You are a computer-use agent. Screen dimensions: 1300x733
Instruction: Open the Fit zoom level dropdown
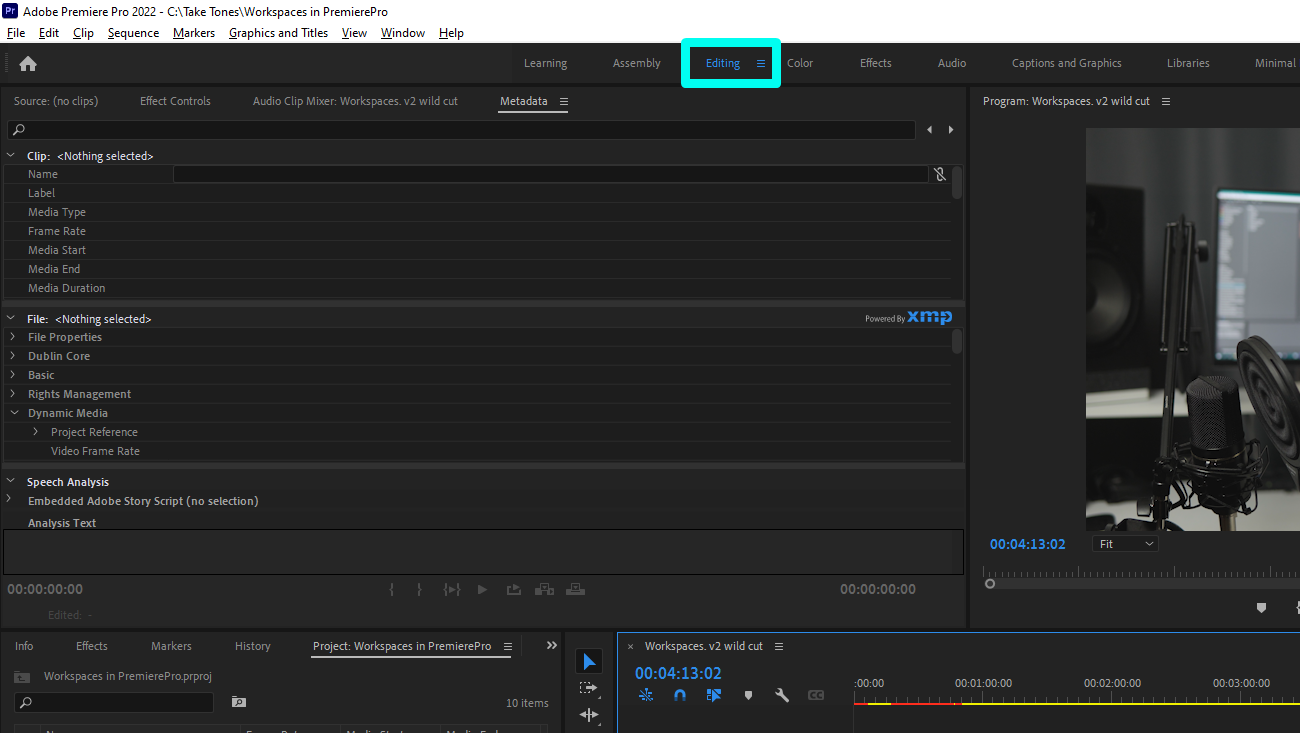(x=1126, y=544)
